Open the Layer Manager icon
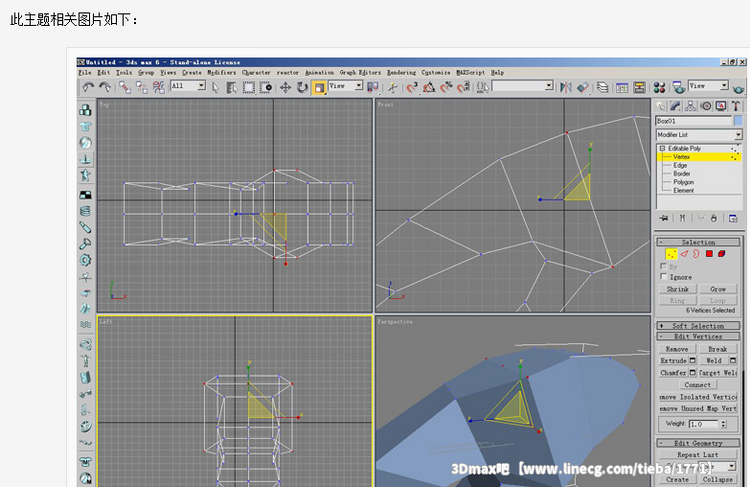Image resolution: width=750 pixels, height=487 pixels. point(603,87)
